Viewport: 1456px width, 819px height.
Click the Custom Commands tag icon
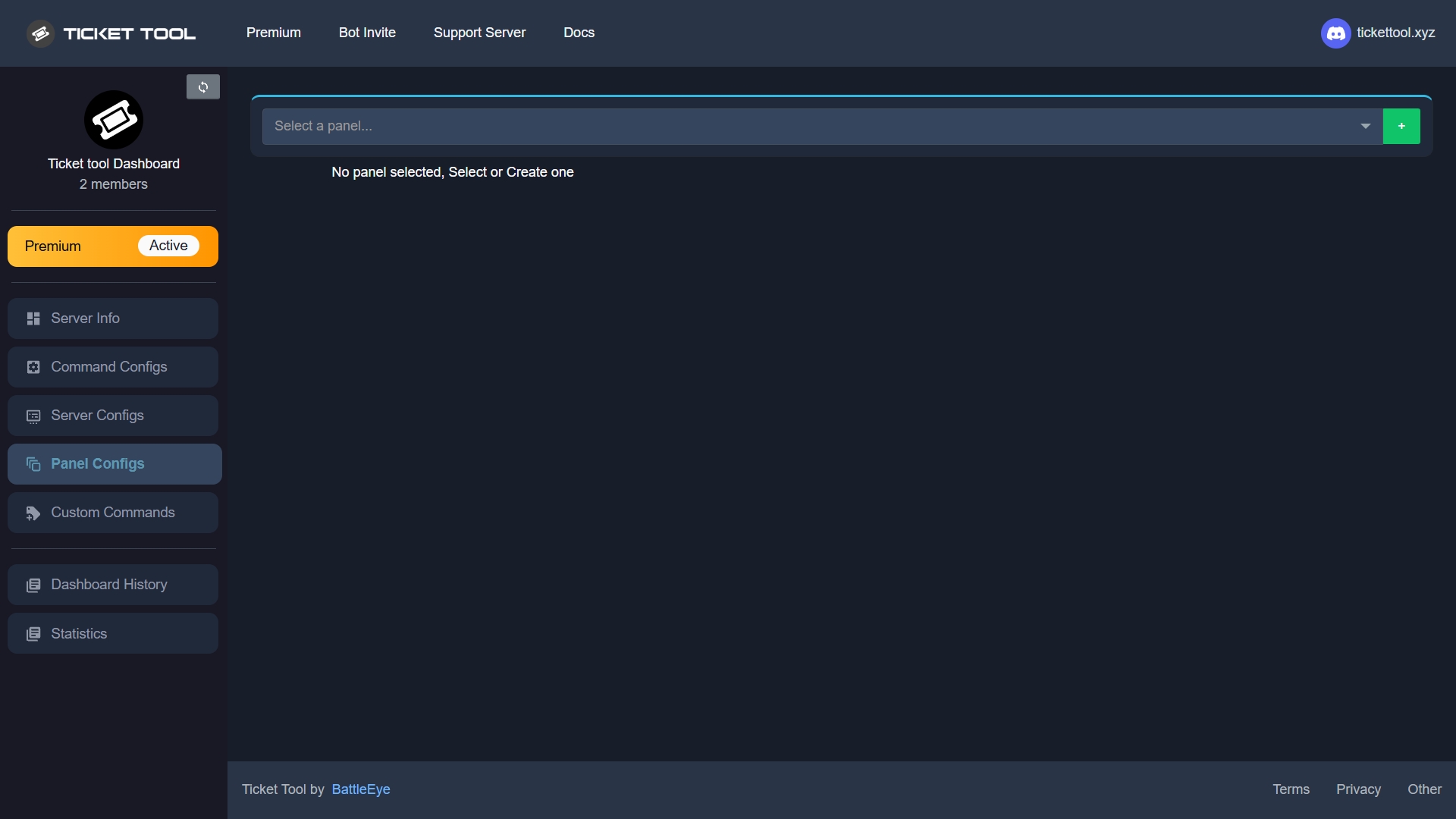tap(33, 513)
